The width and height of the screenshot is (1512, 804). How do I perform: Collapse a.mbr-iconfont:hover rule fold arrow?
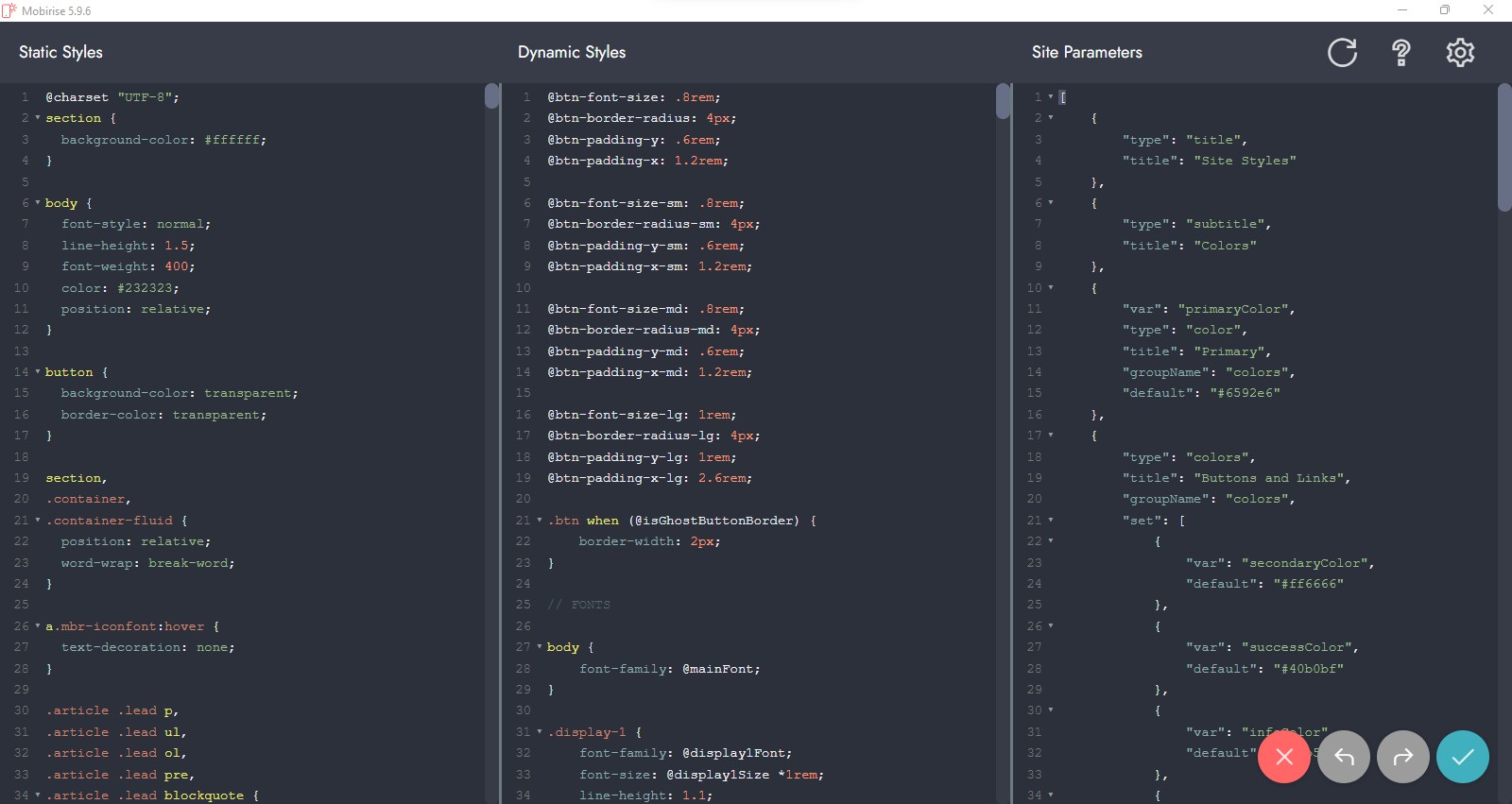[38, 626]
